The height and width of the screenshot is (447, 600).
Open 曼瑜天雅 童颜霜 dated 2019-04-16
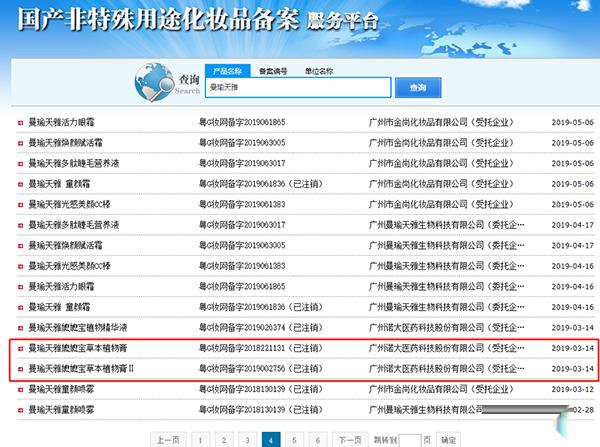point(59,307)
